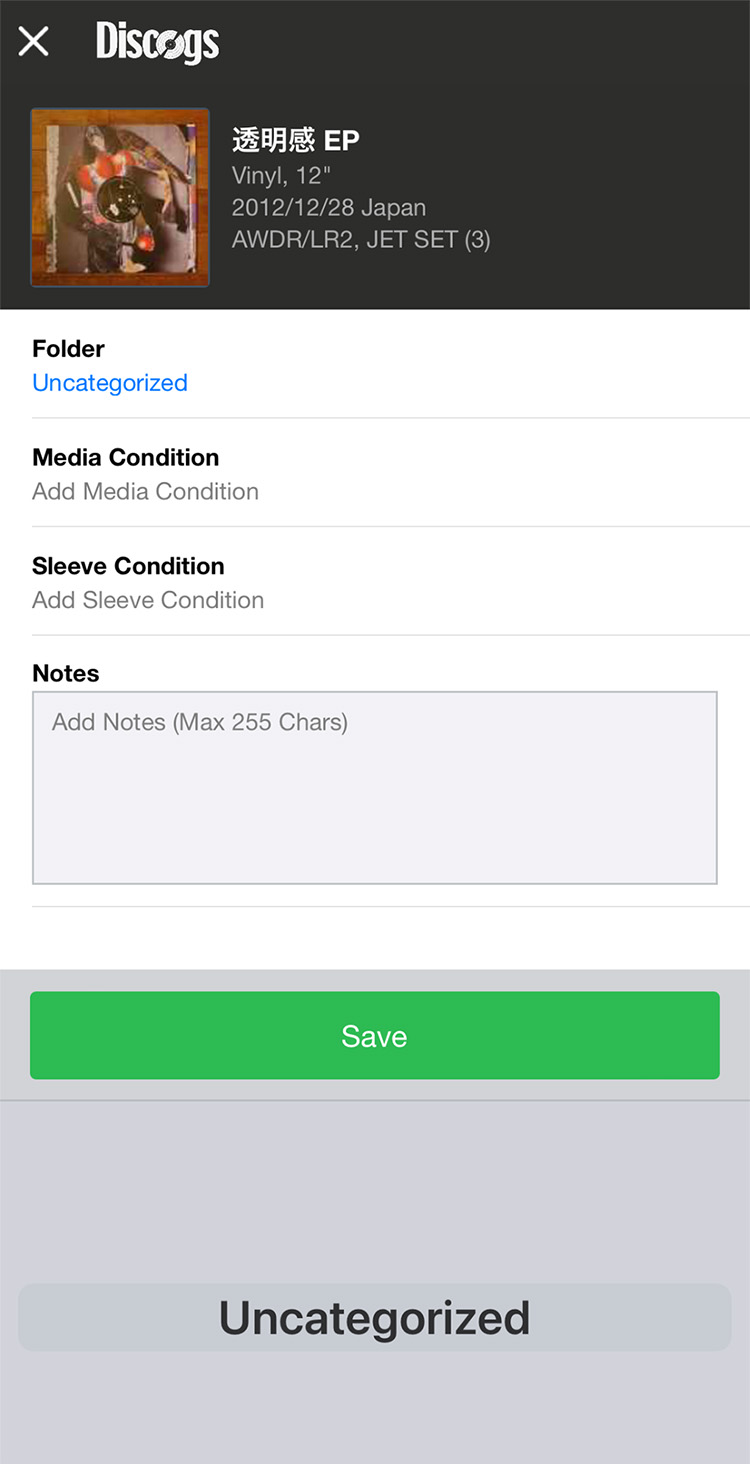Tap the album cover thumbnail
The image size is (750, 1464).
[x=120, y=198]
